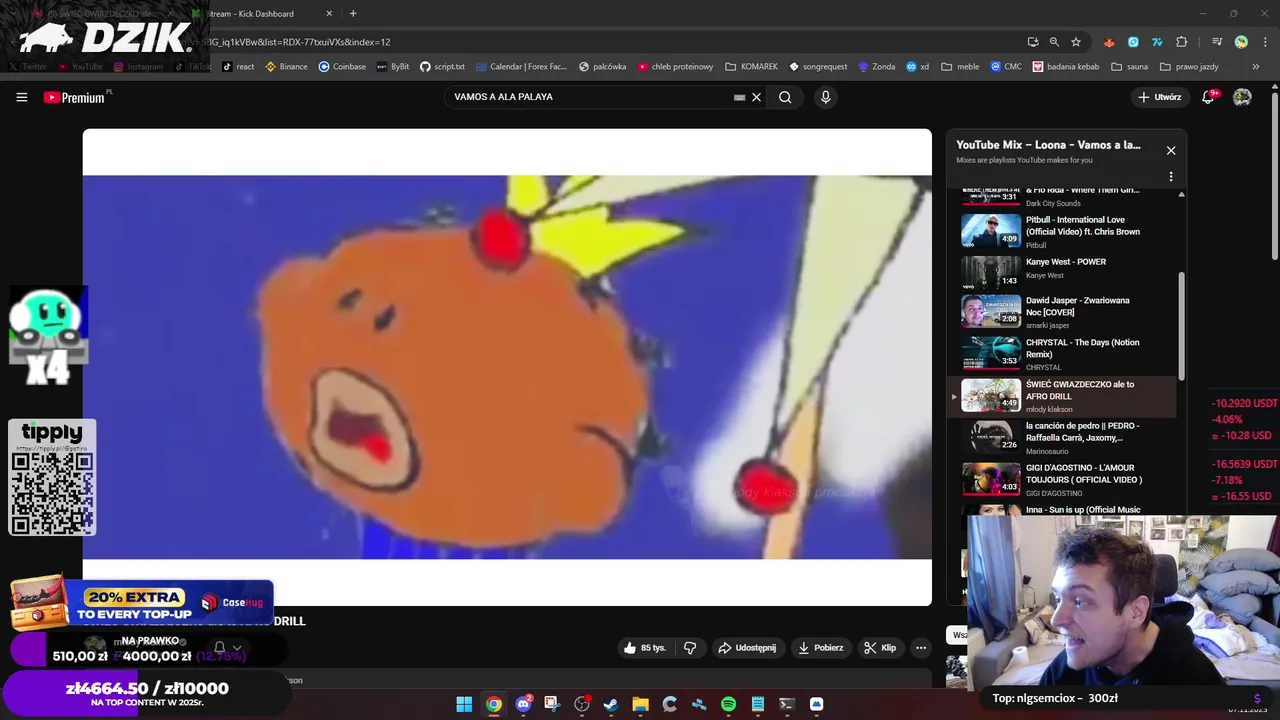This screenshot has width=1280, height=720.
Task: Run search with the magnifier button
Action: coord(785,97)
